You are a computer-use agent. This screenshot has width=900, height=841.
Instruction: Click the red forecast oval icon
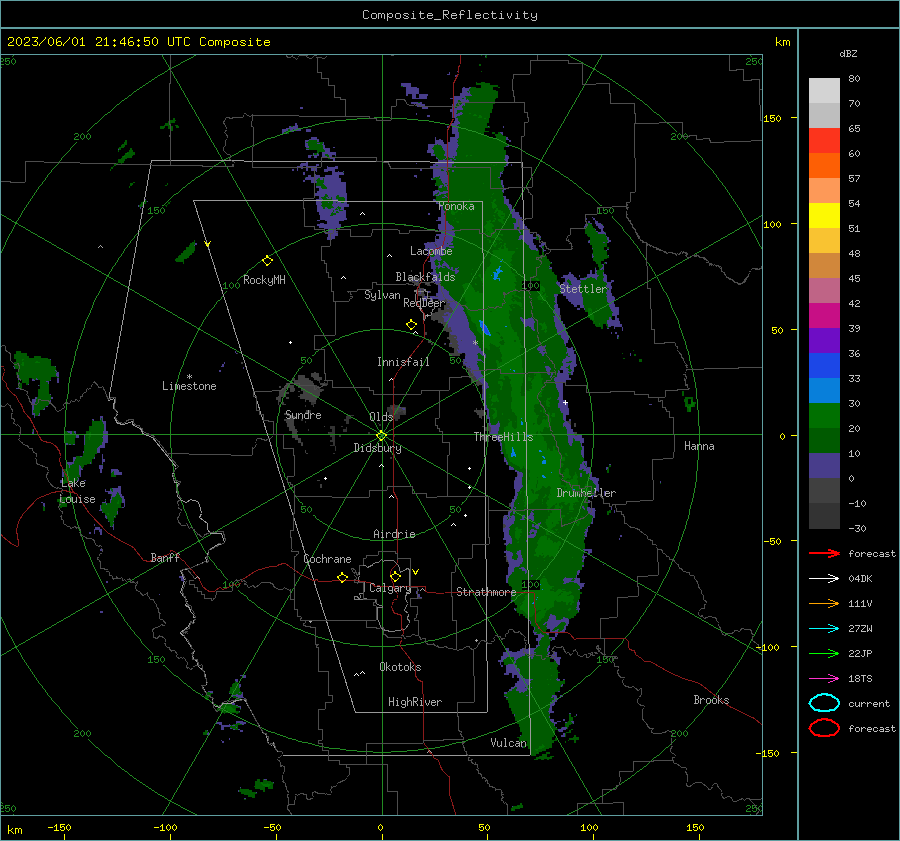tap(824, 728)
